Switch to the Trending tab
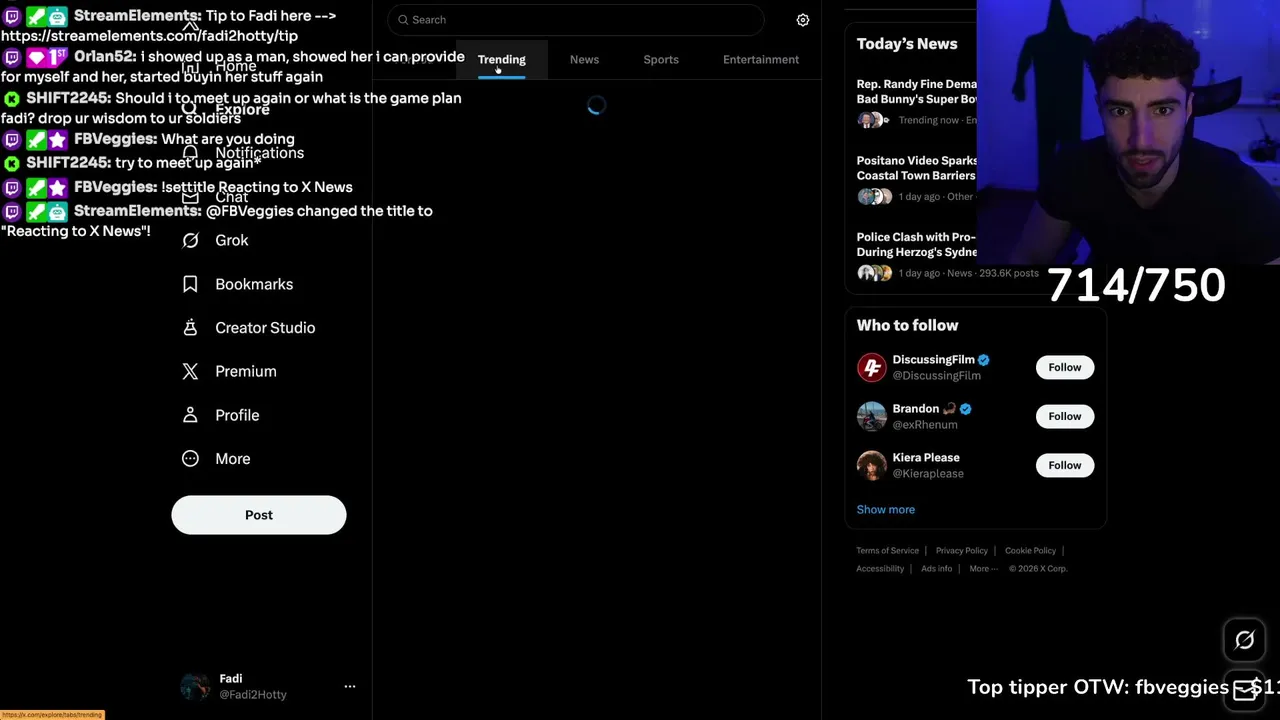 coord(501,59)
